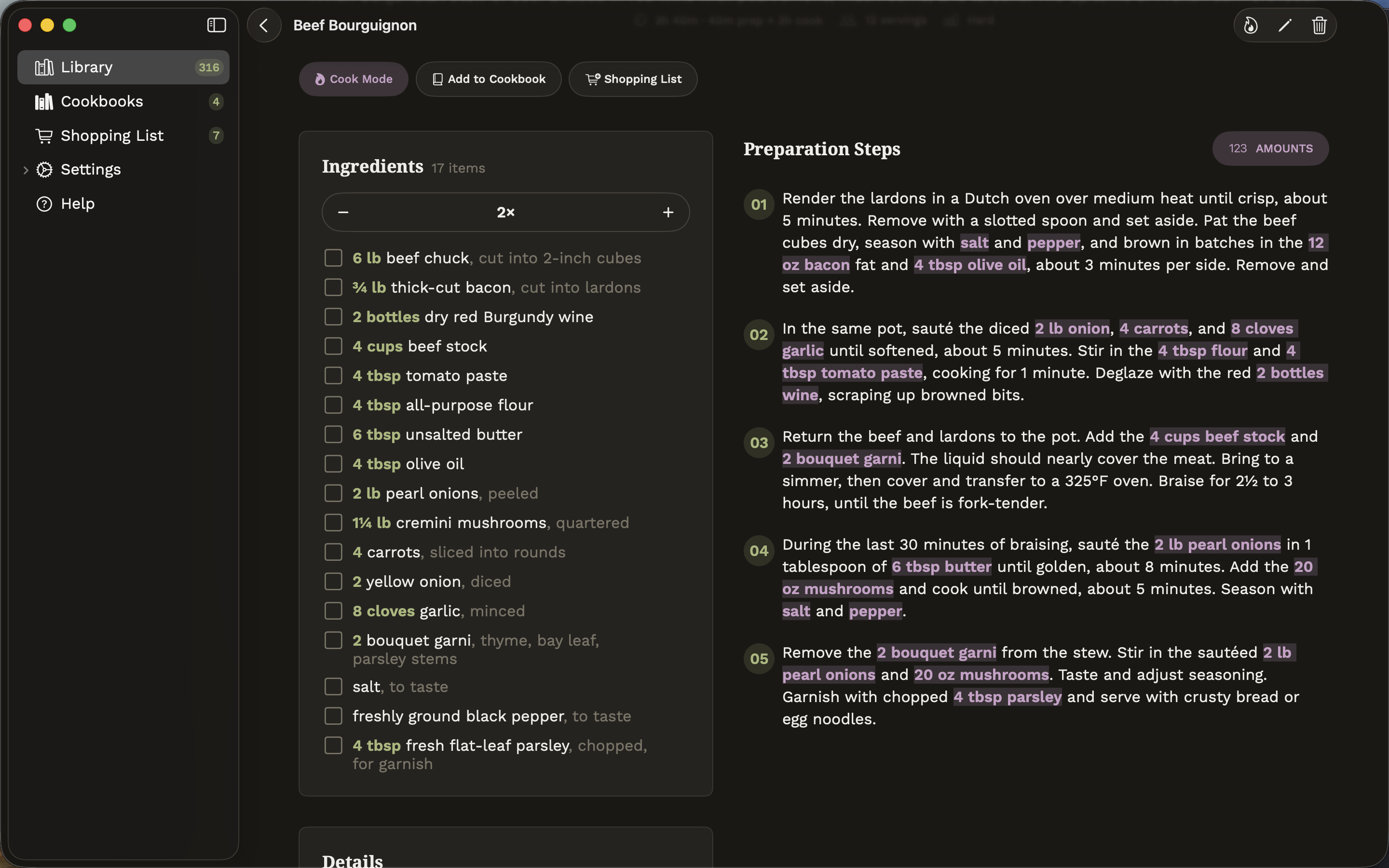Image resolution: width=1389 pixels, height=868 pixels.
Task: Decrease servings multiplier with minus
Action: (x=343, y=212)
